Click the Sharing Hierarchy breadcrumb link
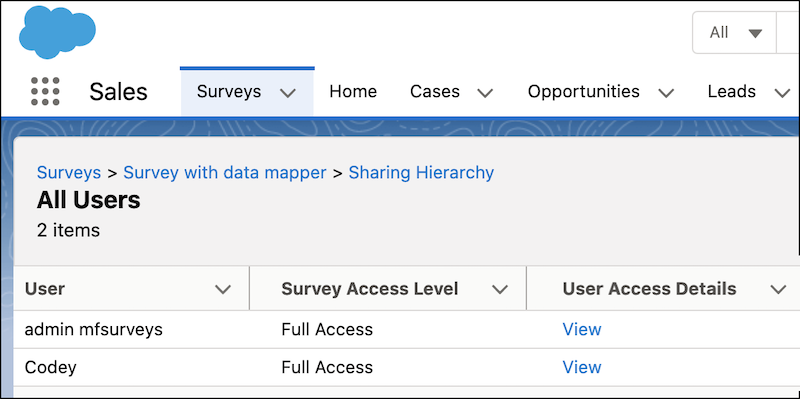Screen dimensions: 800x399 [421, 172]
